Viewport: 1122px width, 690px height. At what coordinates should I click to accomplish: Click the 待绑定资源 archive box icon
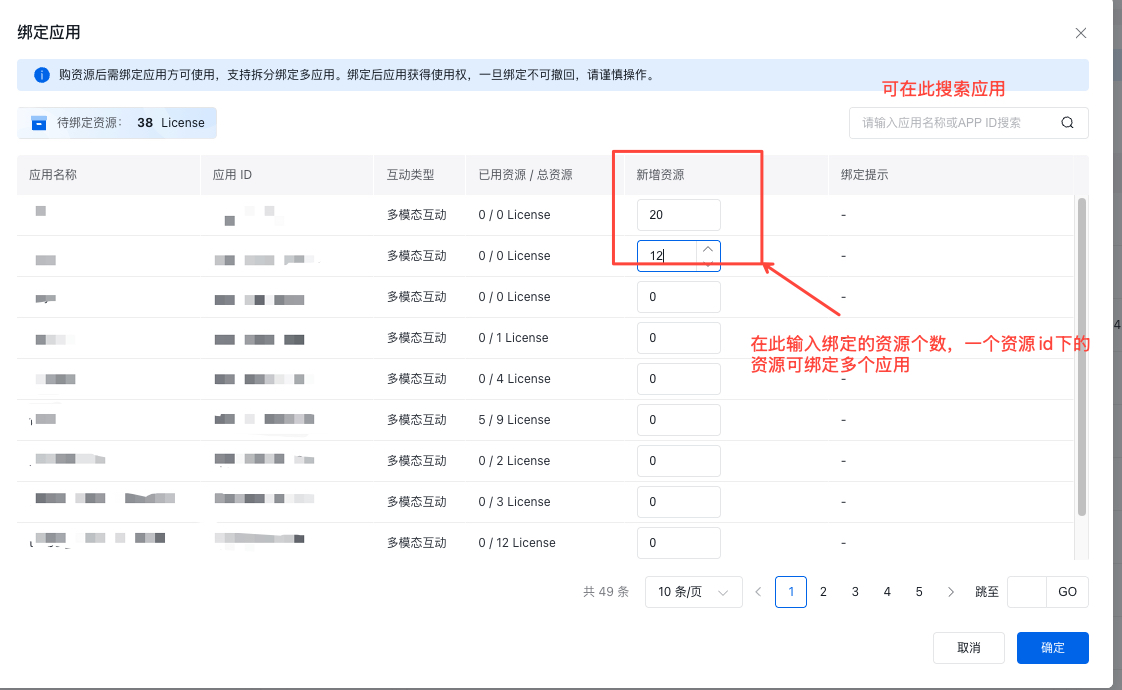(39, 123)
